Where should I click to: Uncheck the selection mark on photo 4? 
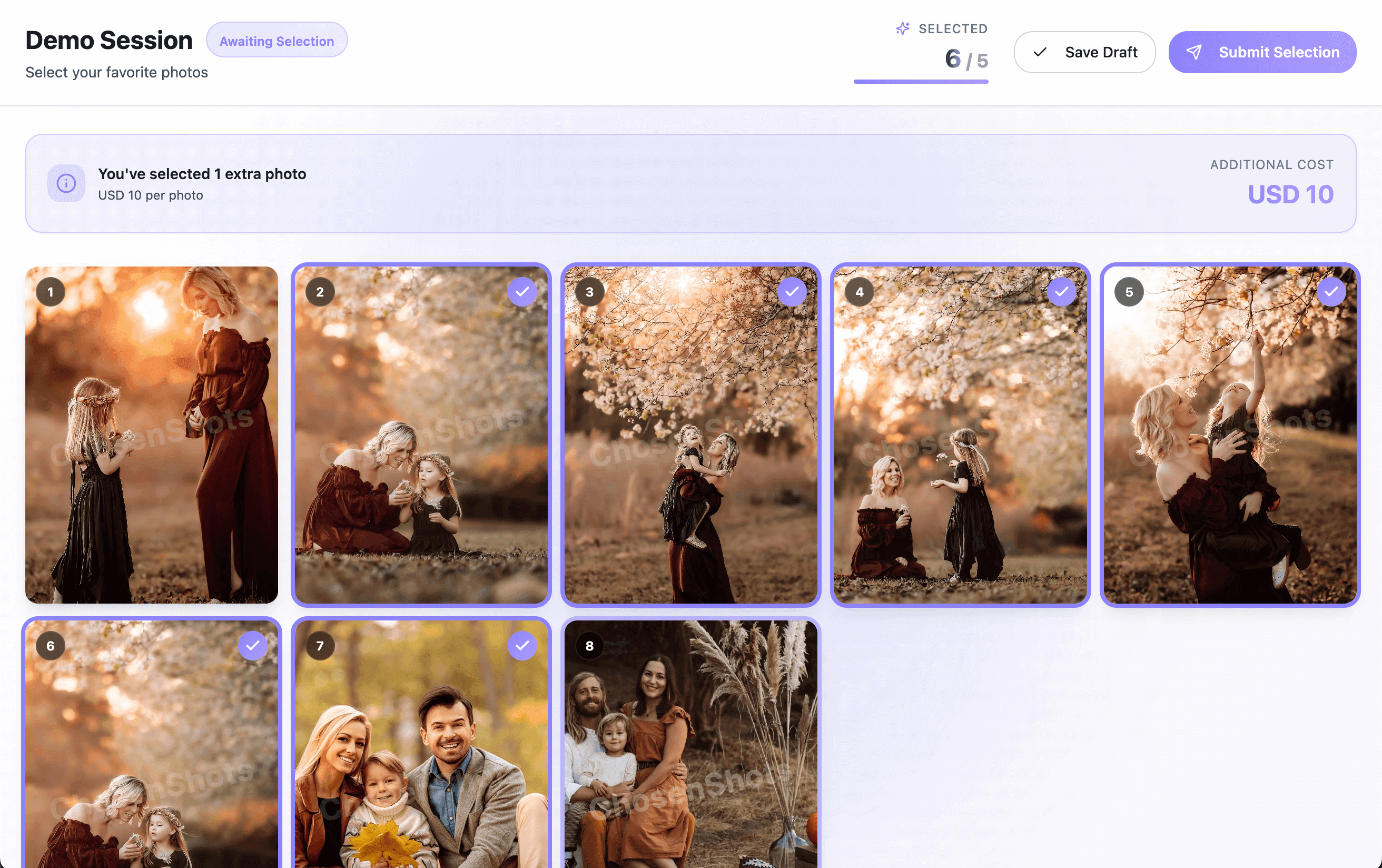click(x=1061, y=292)
